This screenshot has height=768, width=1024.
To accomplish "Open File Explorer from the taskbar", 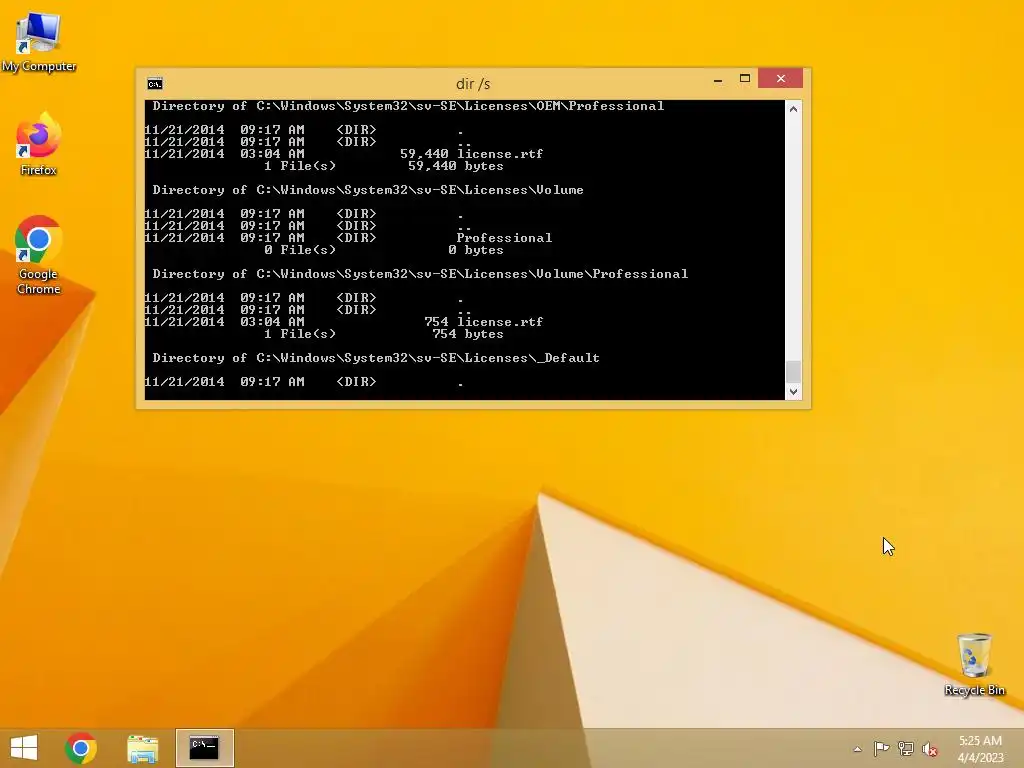I will point(142,748).
